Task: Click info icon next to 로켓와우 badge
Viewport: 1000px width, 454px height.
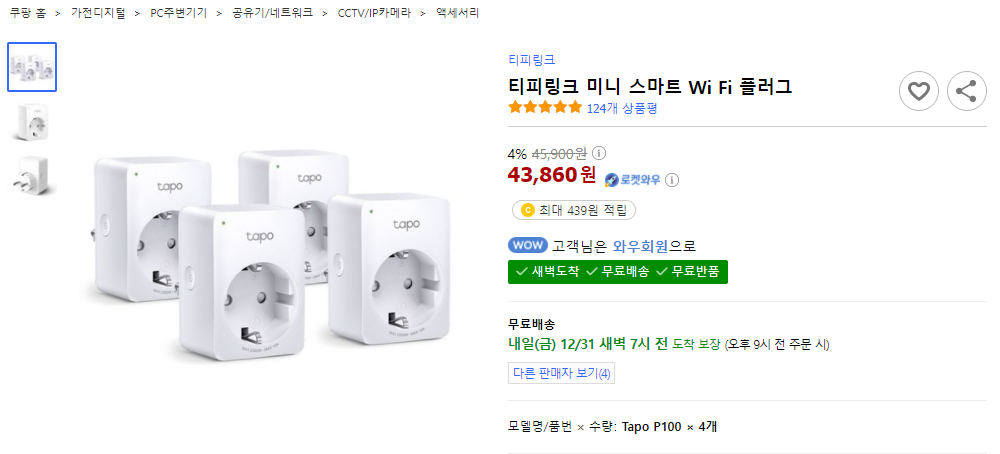Action: pyautogui.click(x=672, y=180)
